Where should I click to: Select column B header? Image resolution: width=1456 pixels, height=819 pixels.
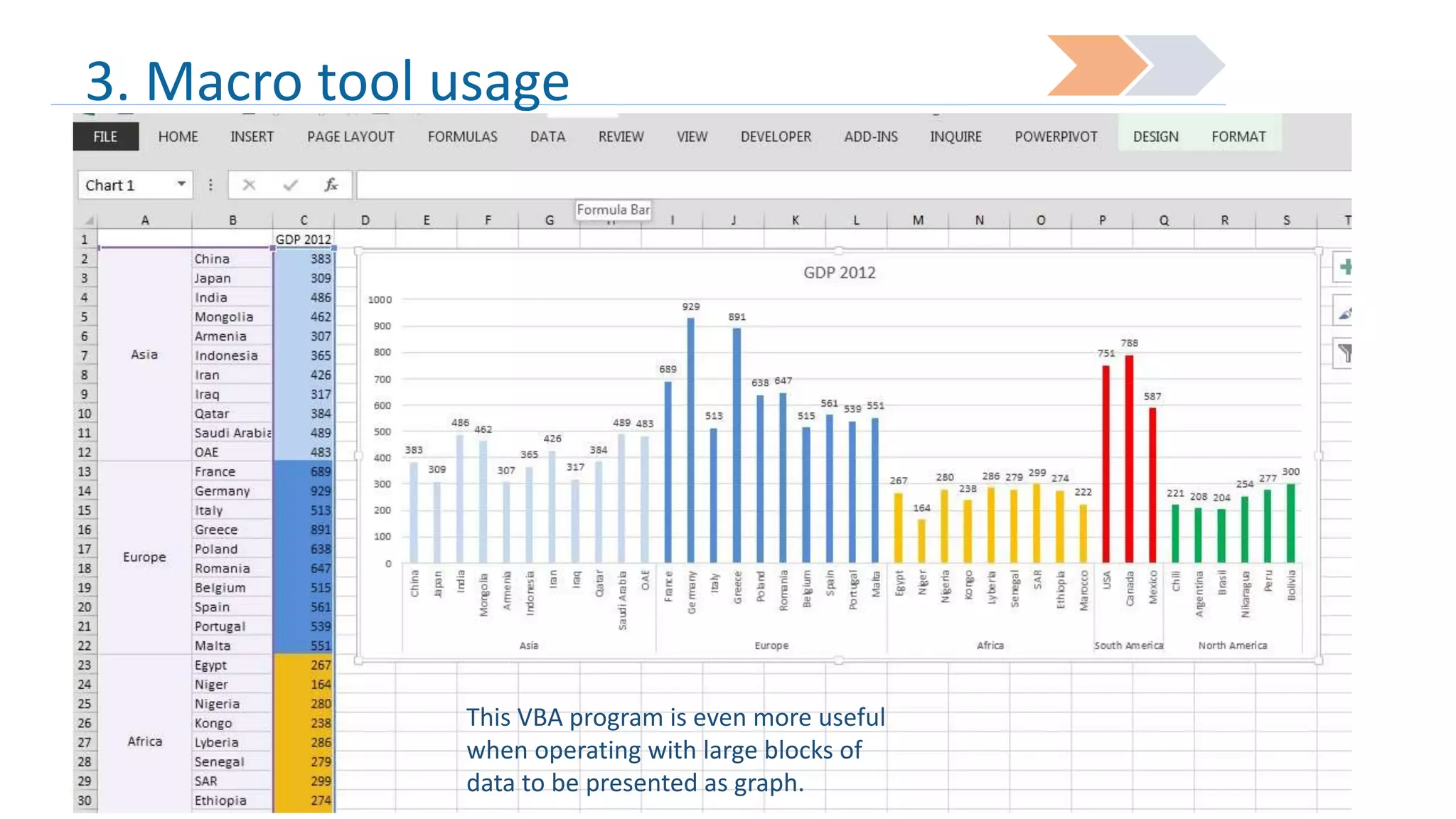point(232,220)
